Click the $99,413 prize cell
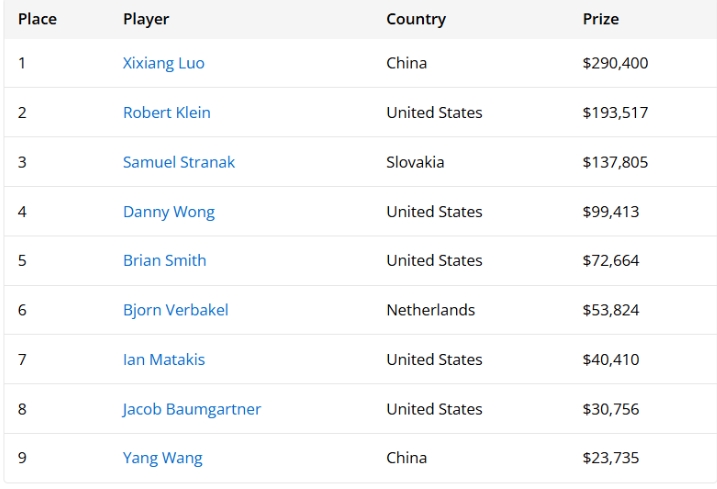717x489 pixels. pyautogui.click(x=610, y=211)
